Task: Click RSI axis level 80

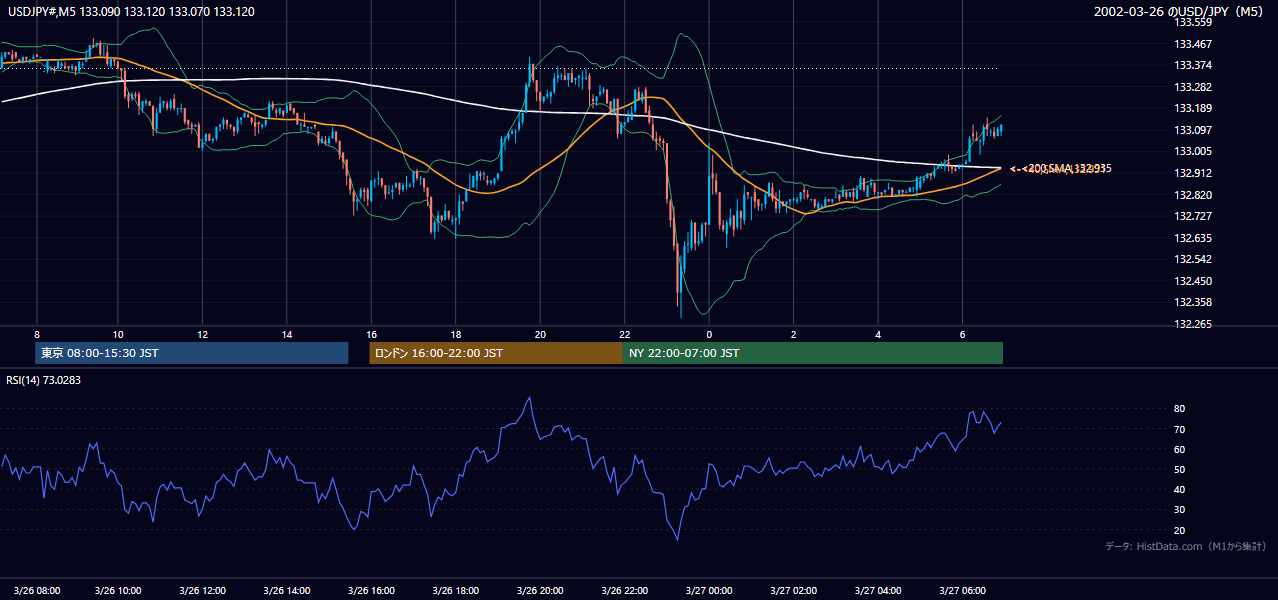Action: point(1179,409)
